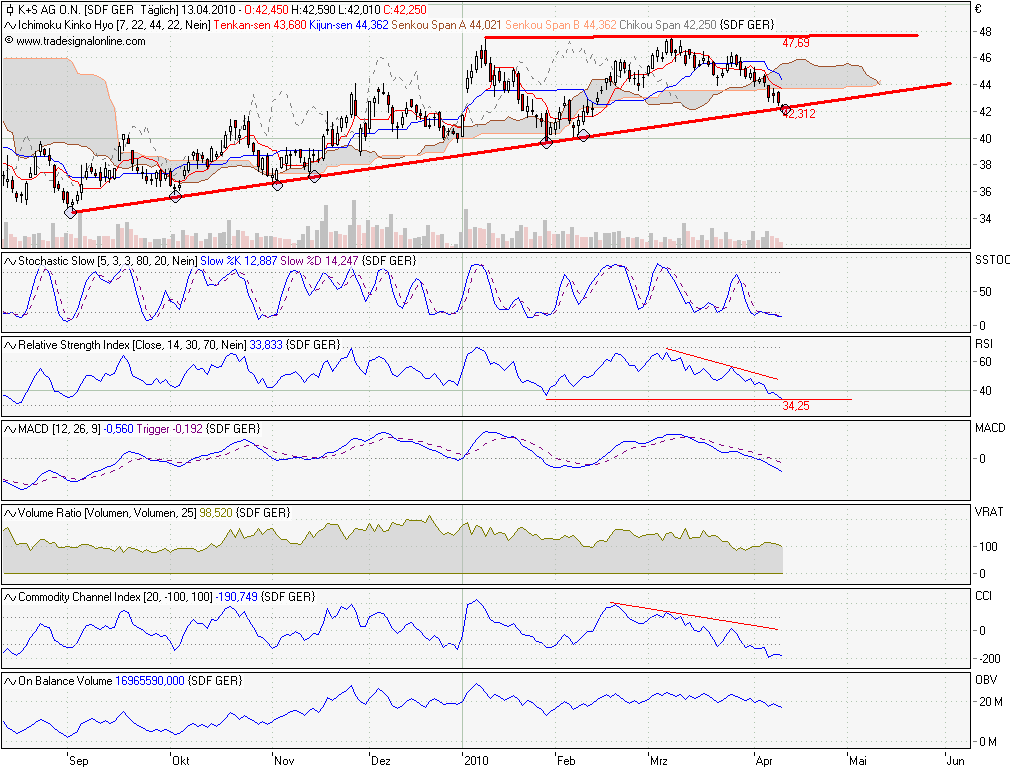The height and width of the screenshot is (768, 1024).
Task: Select the Chikou Span 42,250 value
Action: click(668, 25)
